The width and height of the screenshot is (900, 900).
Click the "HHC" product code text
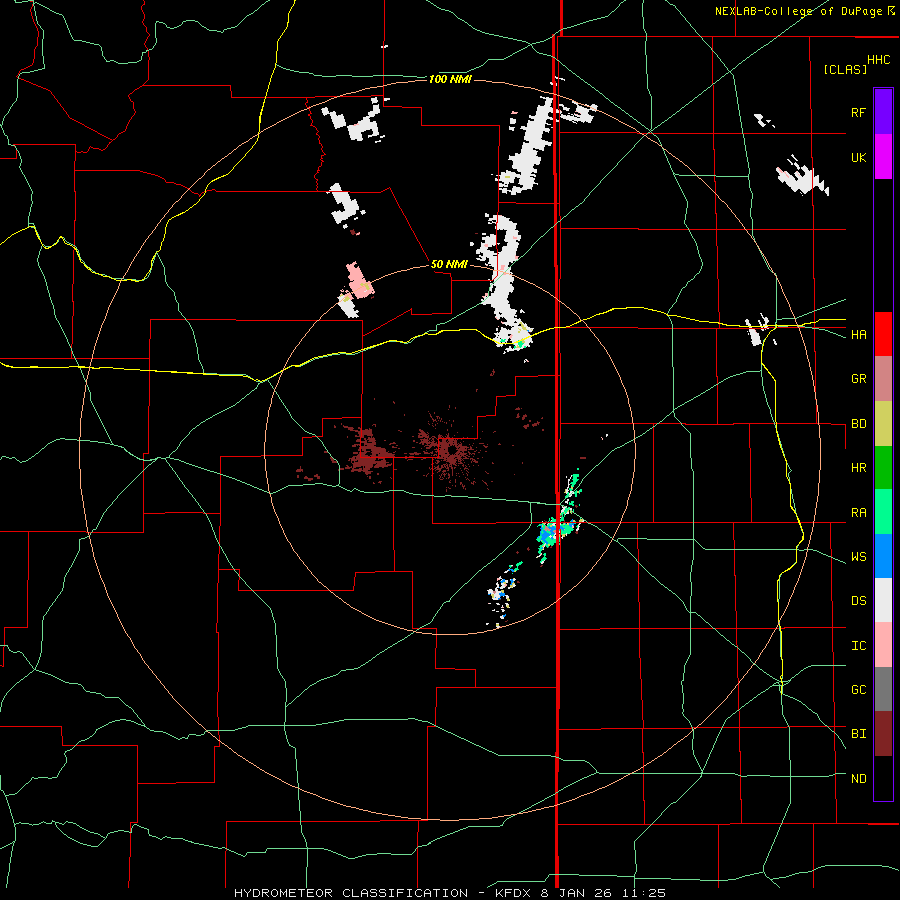878,60
